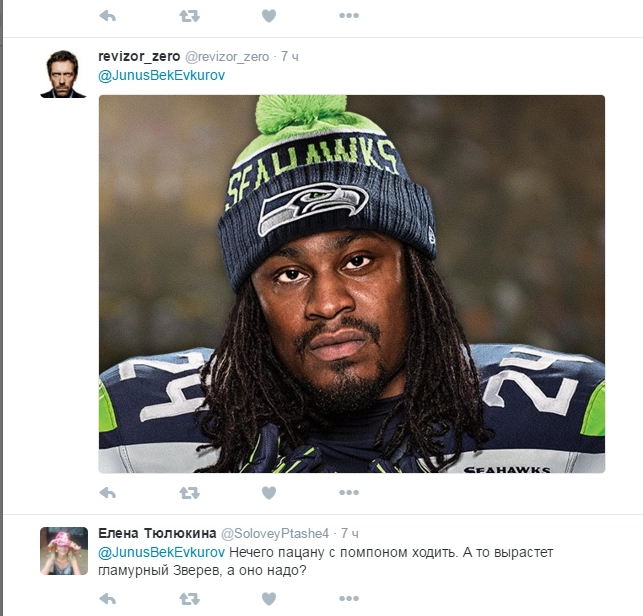Image resolution: width=643 pixels, height=616 pixels.
Task: Like Елена Тюлюкина's tweet
Action: coord(269,599)
